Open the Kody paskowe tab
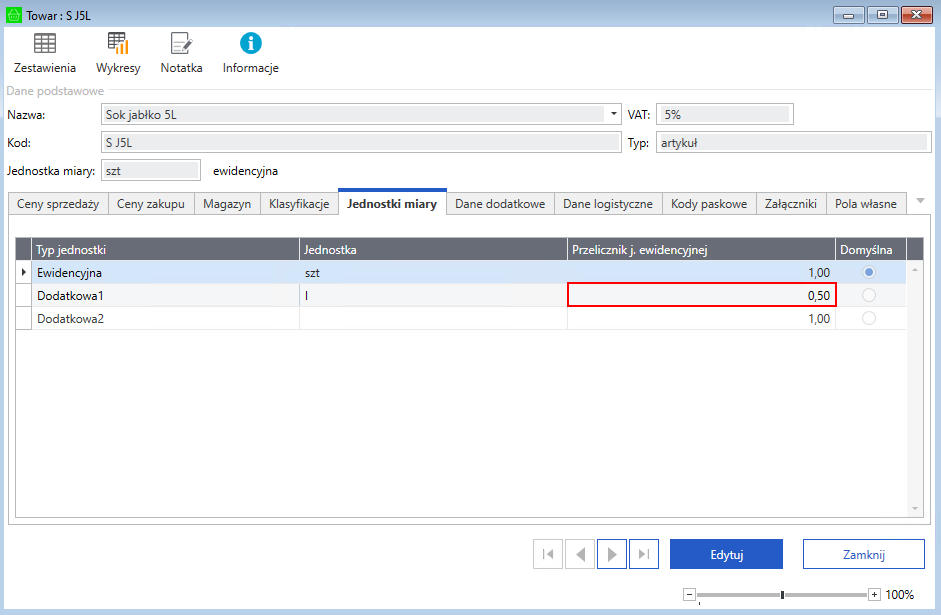The image size is (941, 615). pos(709,204)
